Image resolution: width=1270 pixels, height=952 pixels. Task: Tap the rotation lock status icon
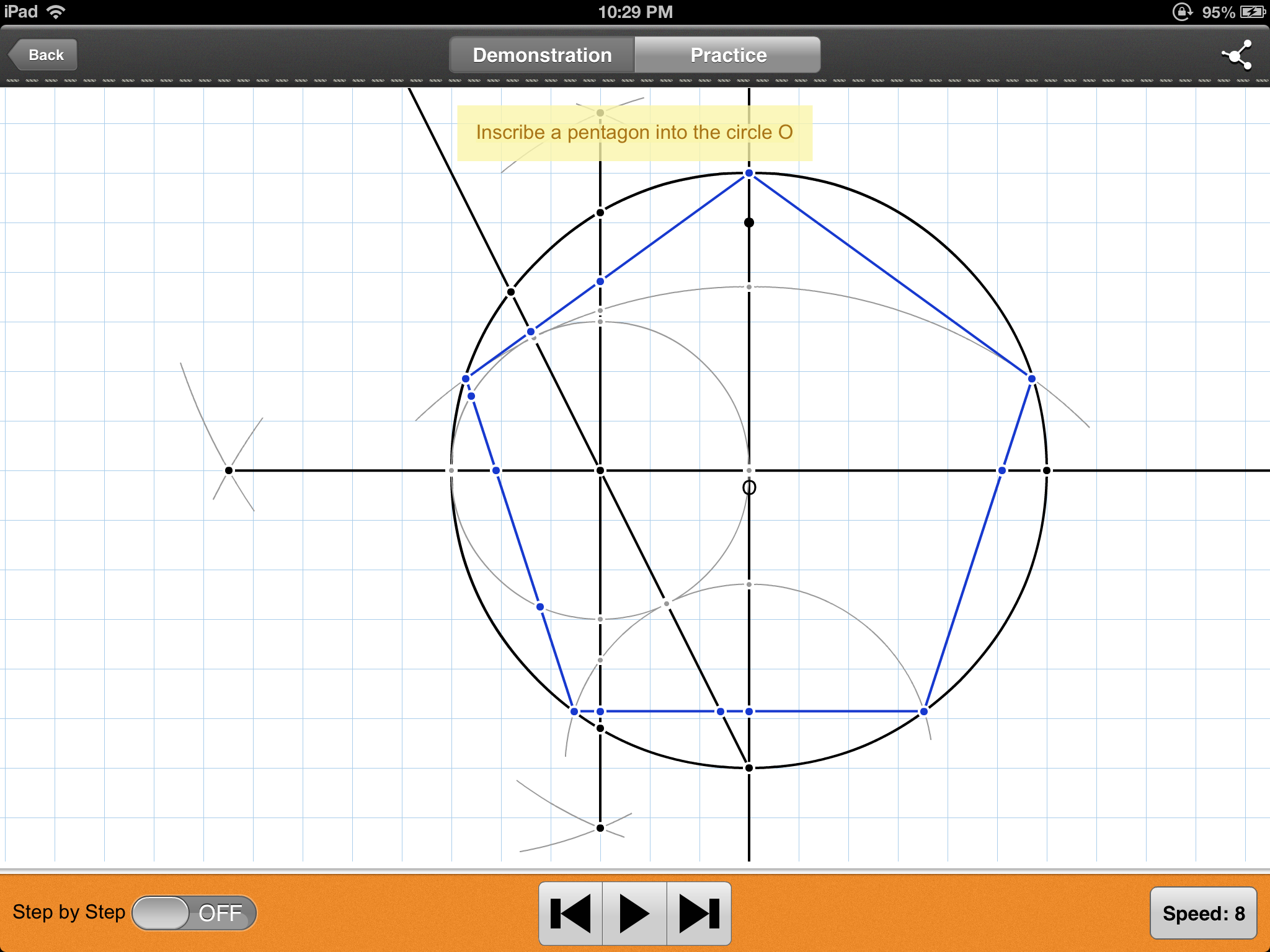click(x=1181, y=12)
